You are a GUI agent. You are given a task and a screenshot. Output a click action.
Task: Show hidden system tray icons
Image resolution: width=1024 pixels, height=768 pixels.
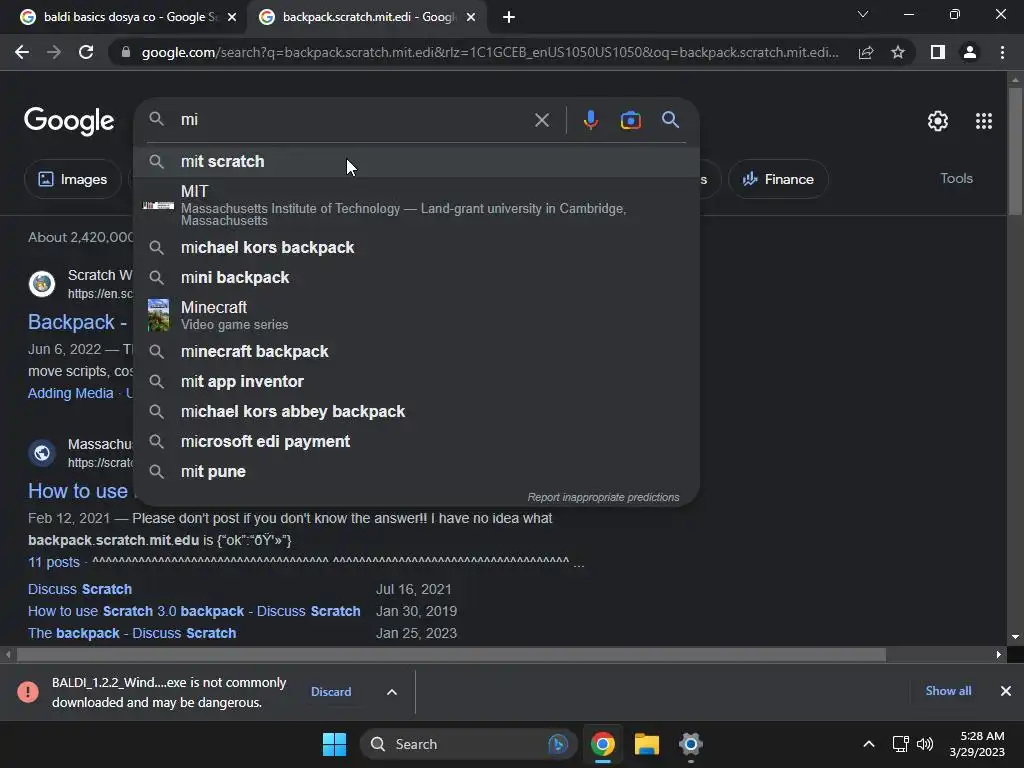[869, 744]
